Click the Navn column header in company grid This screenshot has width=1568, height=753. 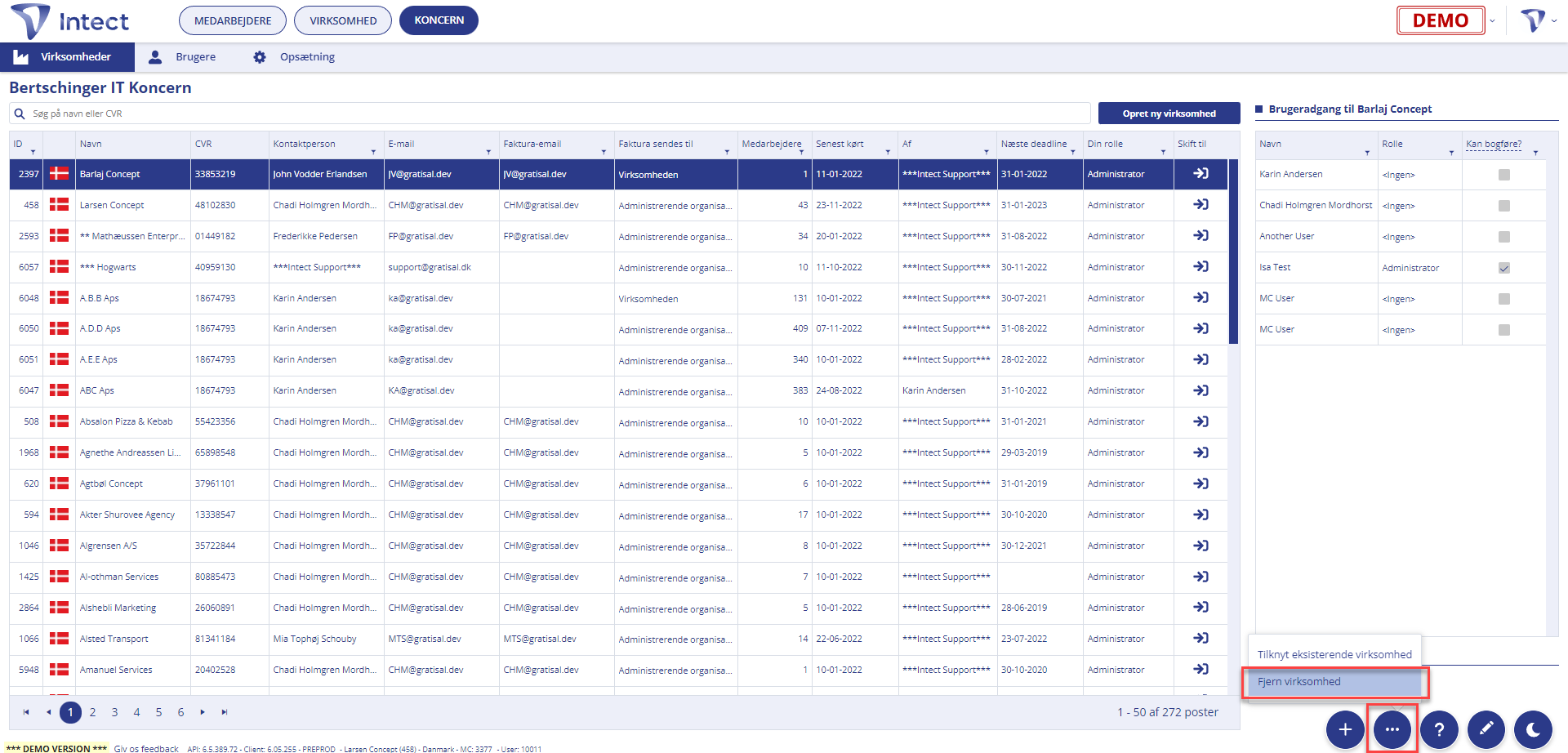coord(91,144)
